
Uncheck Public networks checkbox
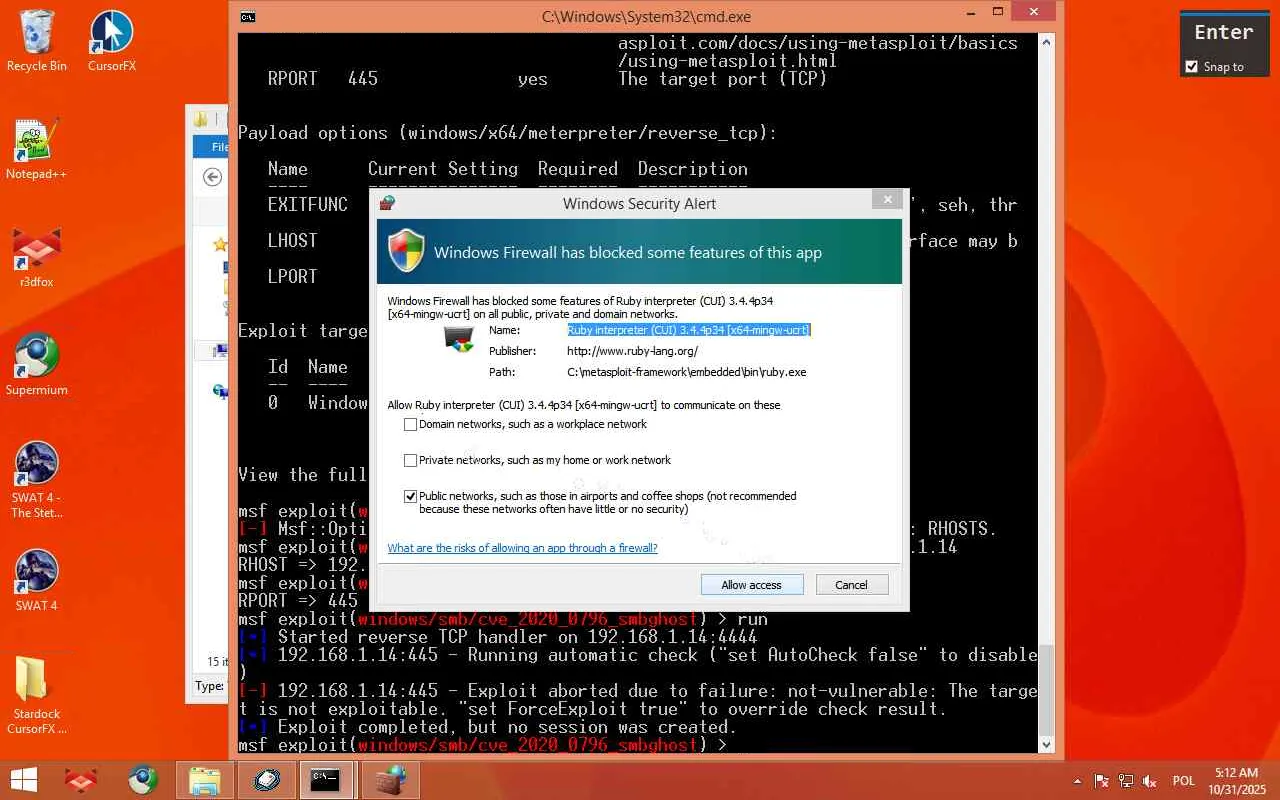coord(410,496)
